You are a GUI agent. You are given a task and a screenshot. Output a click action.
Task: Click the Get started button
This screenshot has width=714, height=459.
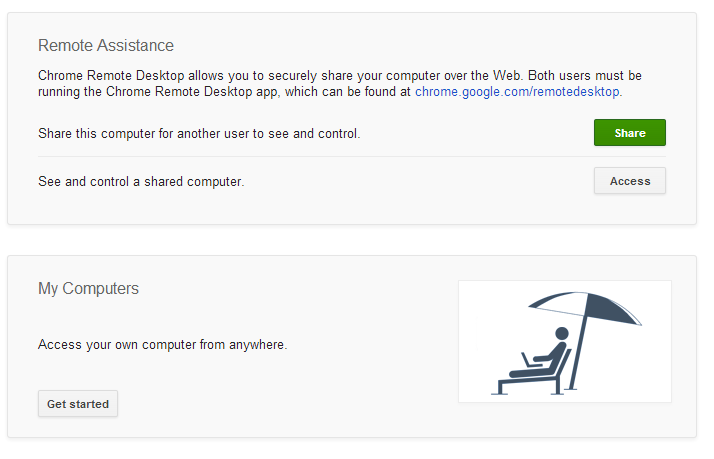click(78, 404)
